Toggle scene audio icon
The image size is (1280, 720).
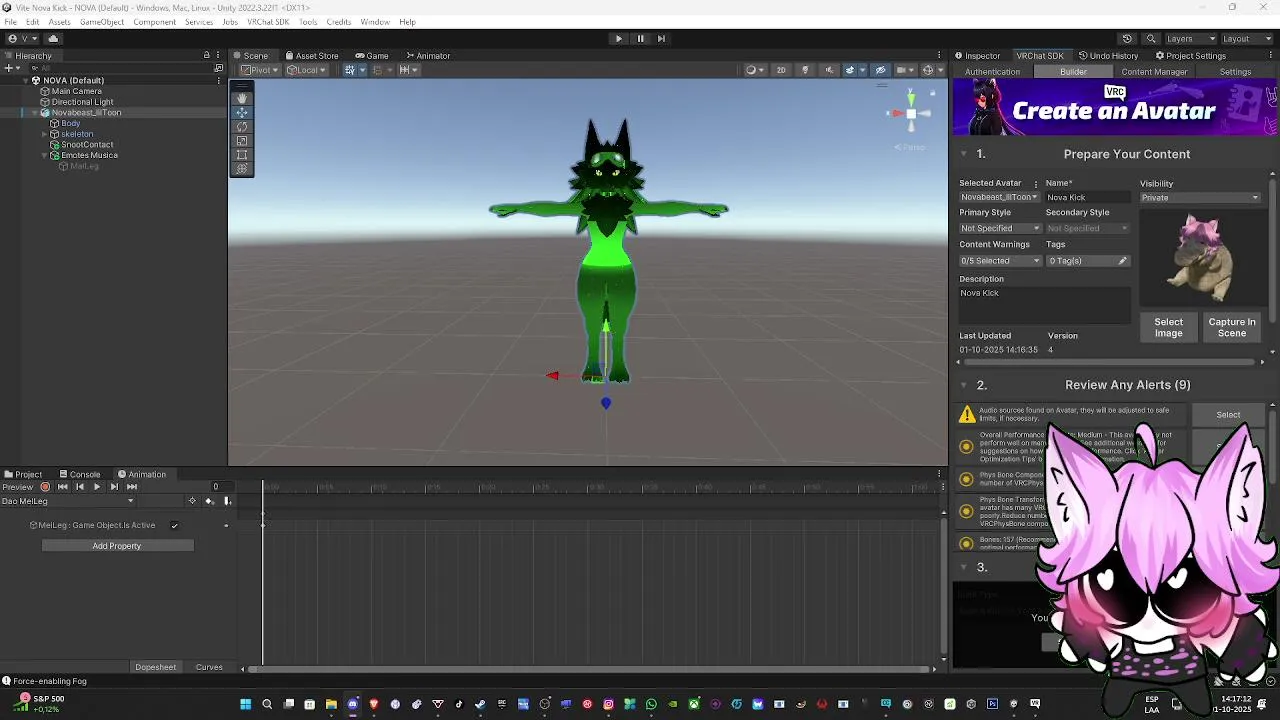(829, 70)
